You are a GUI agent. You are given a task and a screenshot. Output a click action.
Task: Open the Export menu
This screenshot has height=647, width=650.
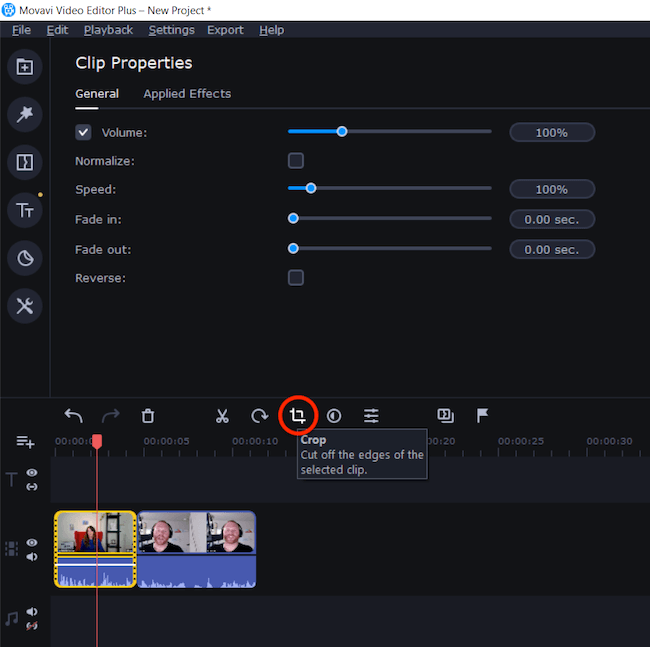click(225, 30)
